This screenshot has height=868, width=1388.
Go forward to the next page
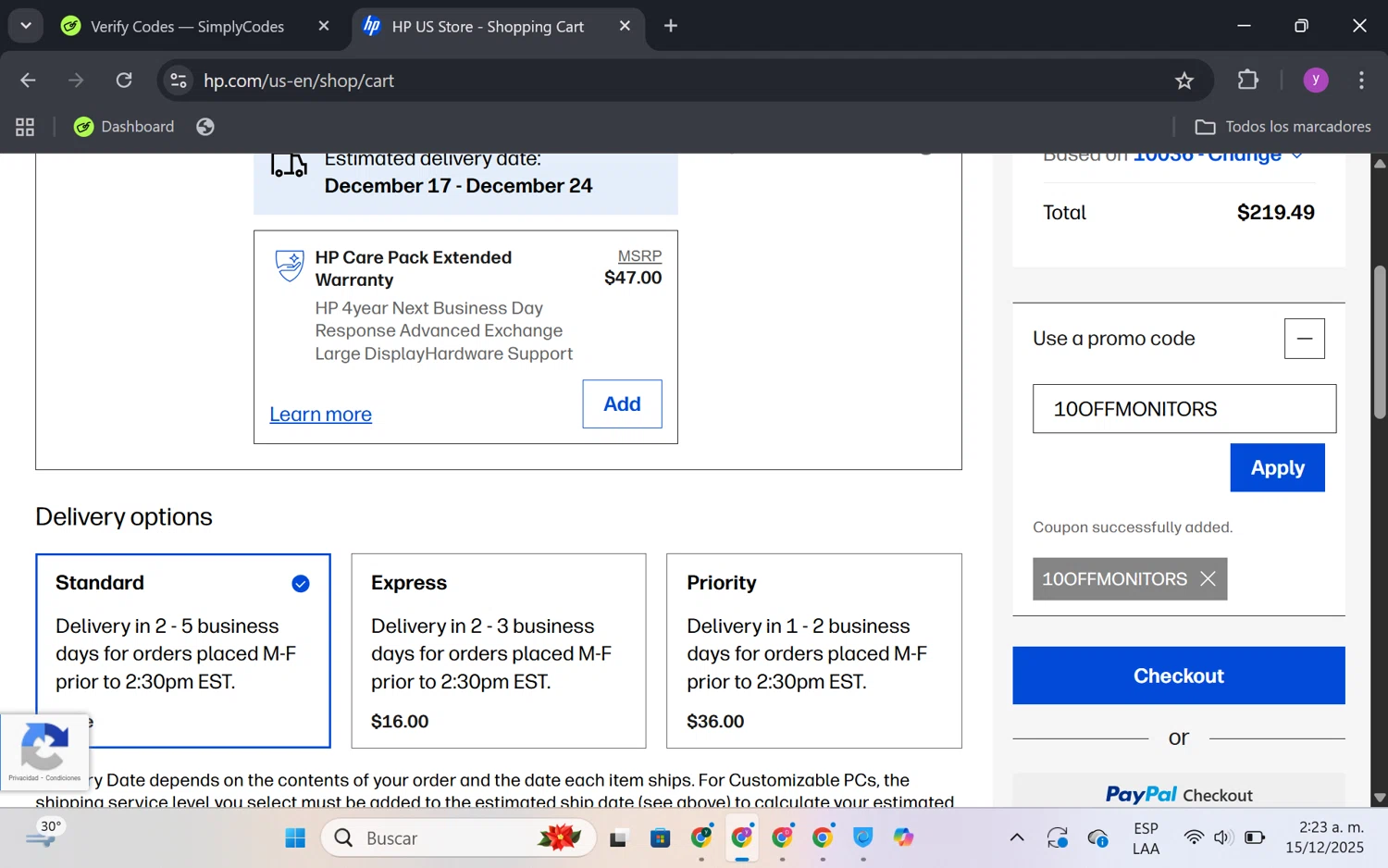[x=76, y=81]
